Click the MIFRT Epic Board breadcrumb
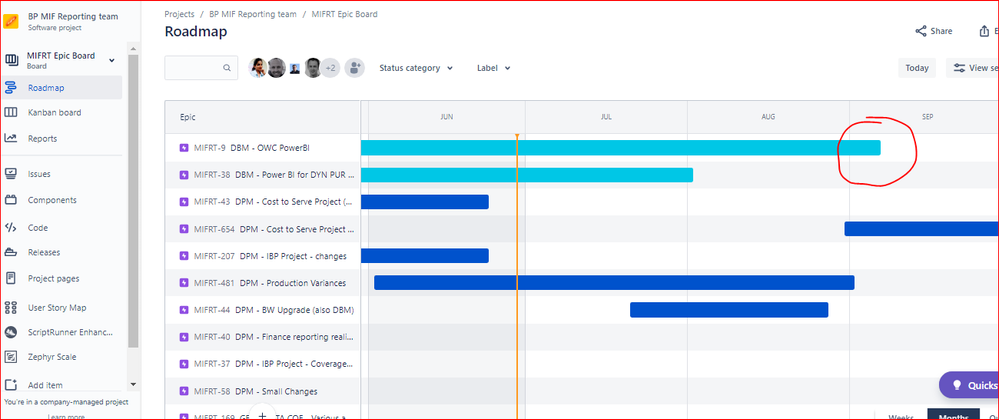Screen dimensions: 999x420 click(344, 13)
